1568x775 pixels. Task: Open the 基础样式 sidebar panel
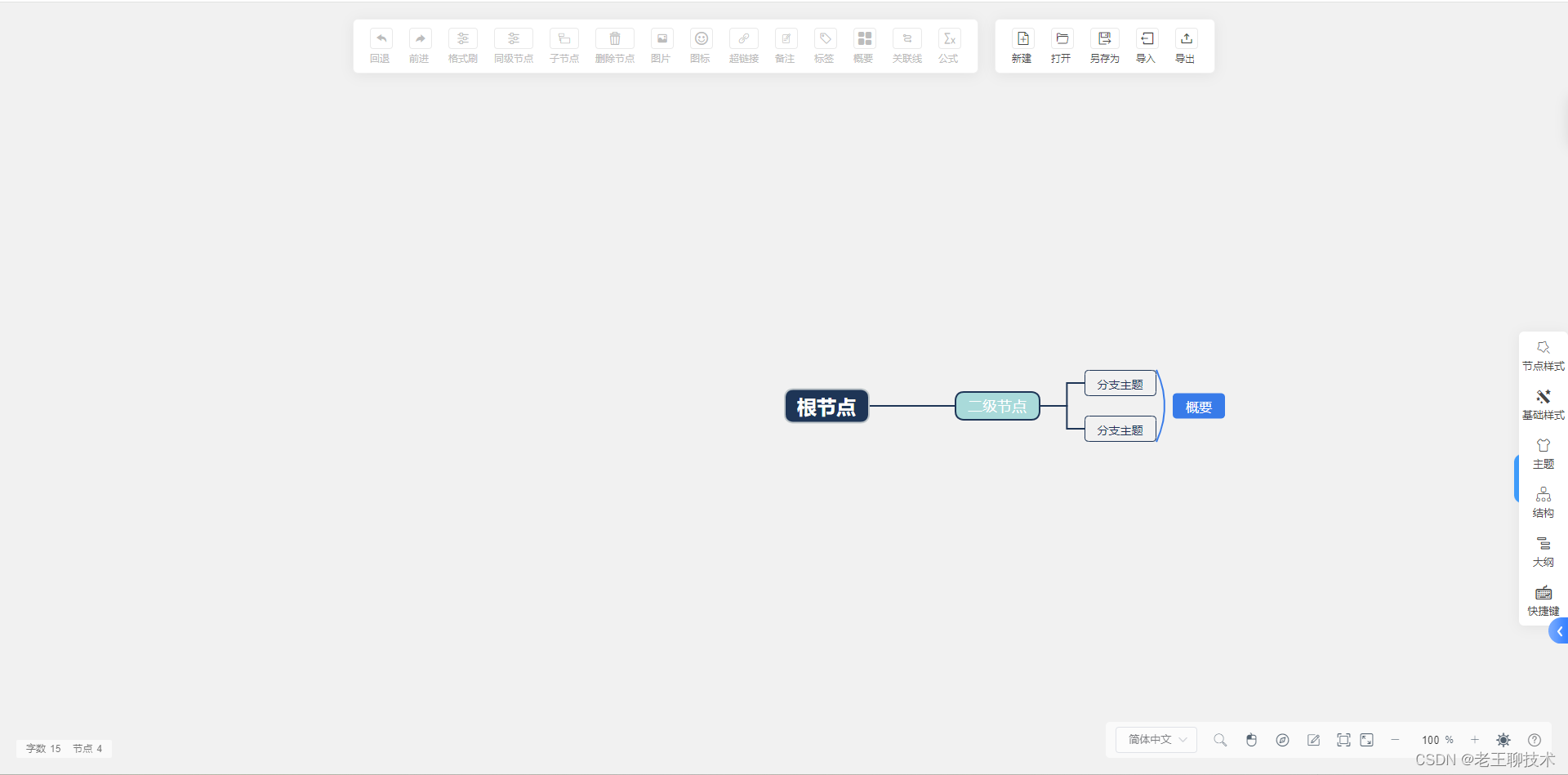[x=1543, y=405]
